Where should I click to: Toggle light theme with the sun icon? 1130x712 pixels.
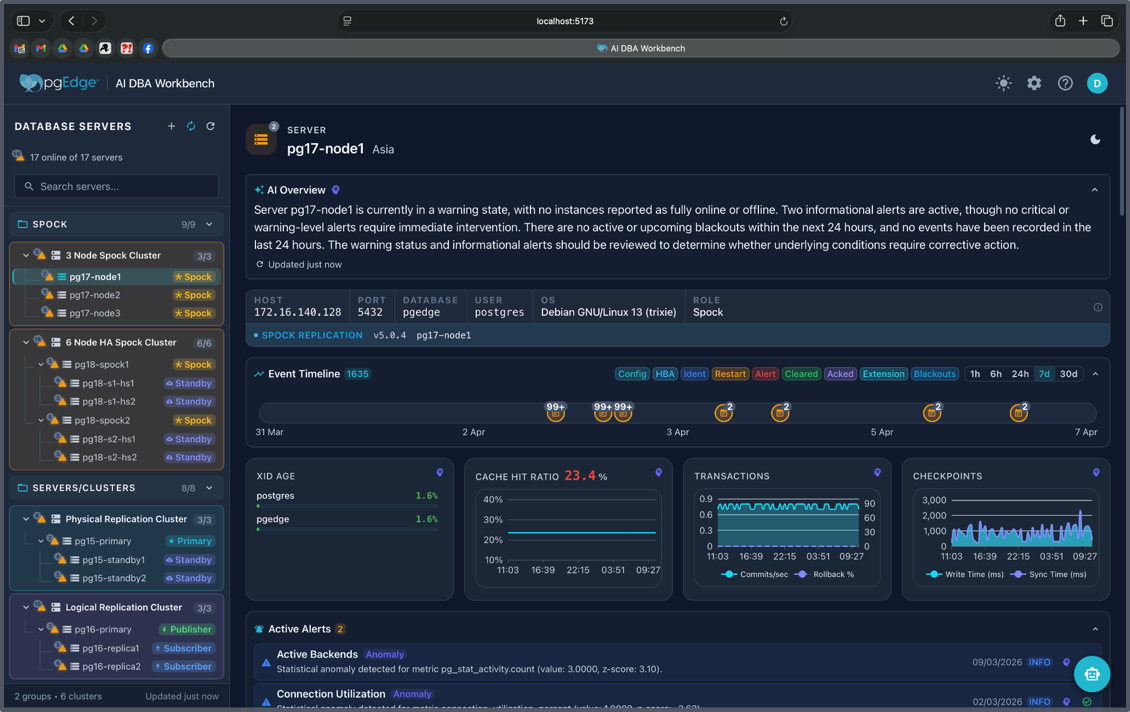pyautogui.click(x=1003, y=83)
